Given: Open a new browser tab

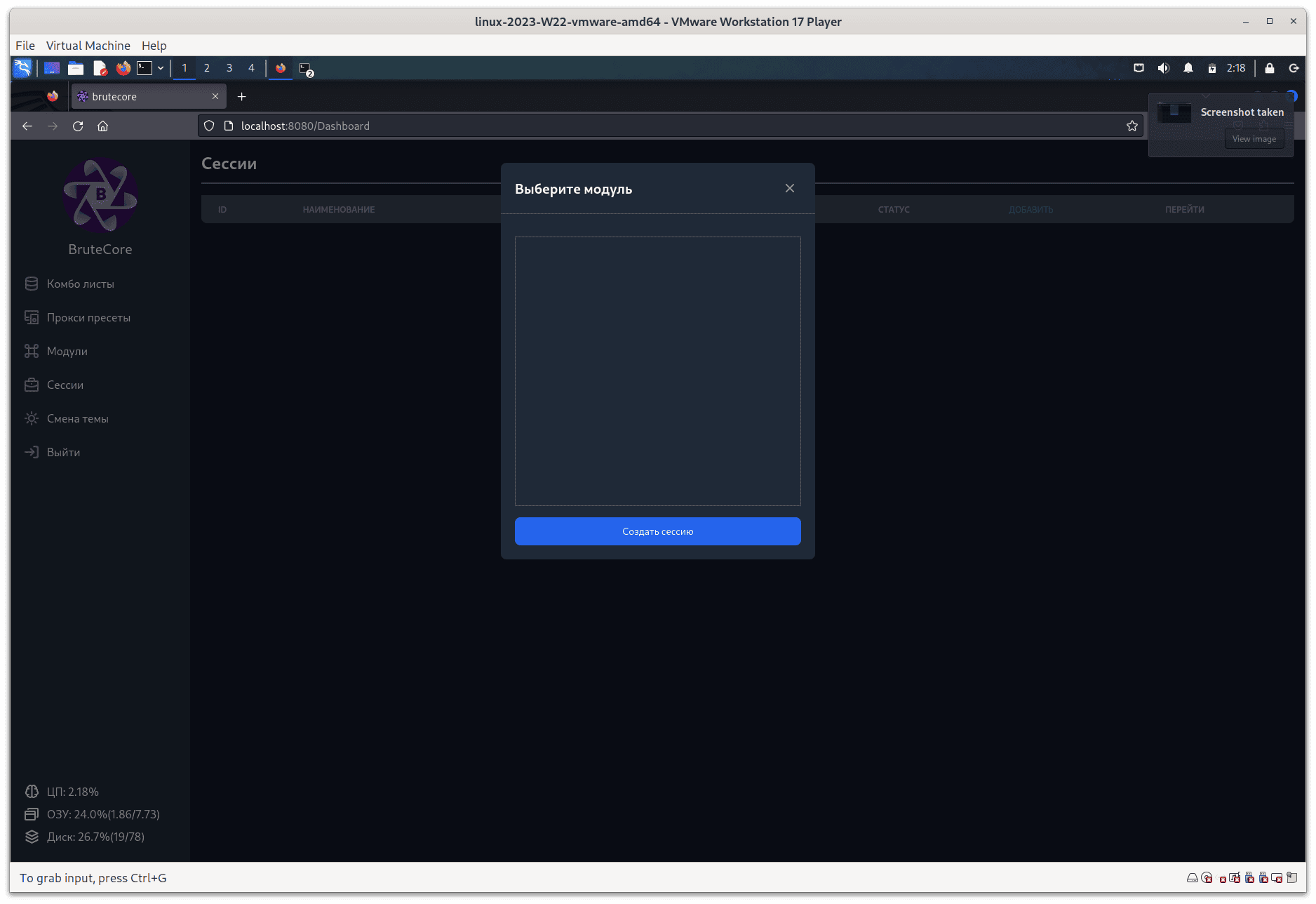Looking at the screenshot, I should point(242,96).
